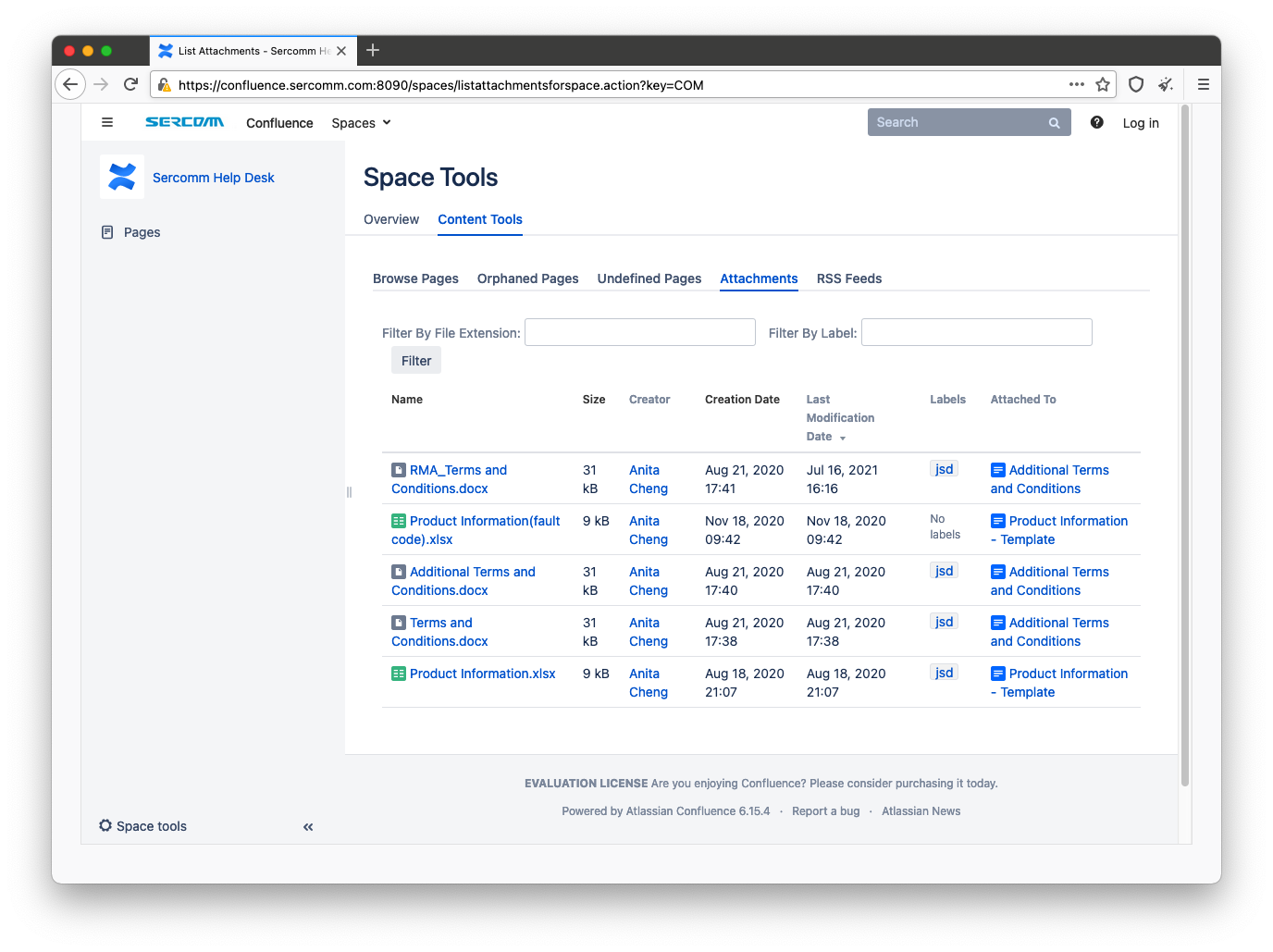Open Product Information.xlsx attachment
Screen dimensions: 1273x952
pyautogui.click(x=482, y=674)
